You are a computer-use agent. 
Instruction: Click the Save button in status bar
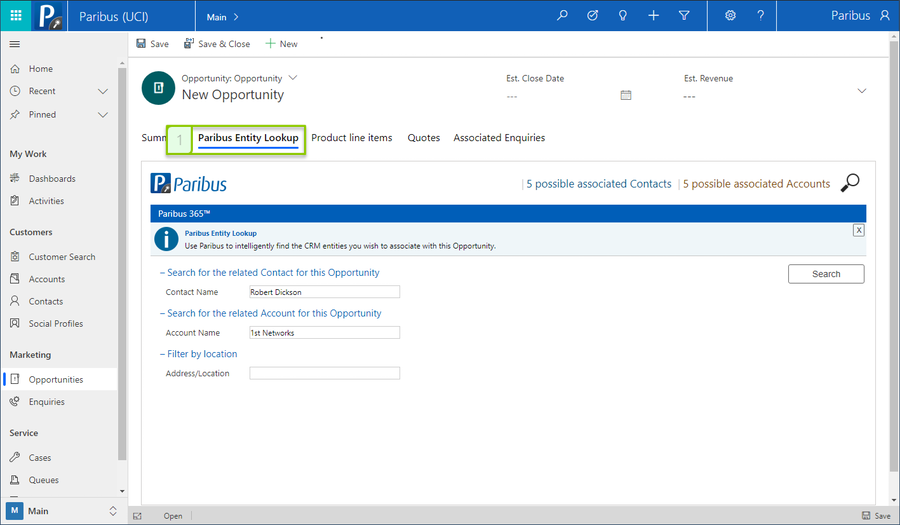(876, 516)
